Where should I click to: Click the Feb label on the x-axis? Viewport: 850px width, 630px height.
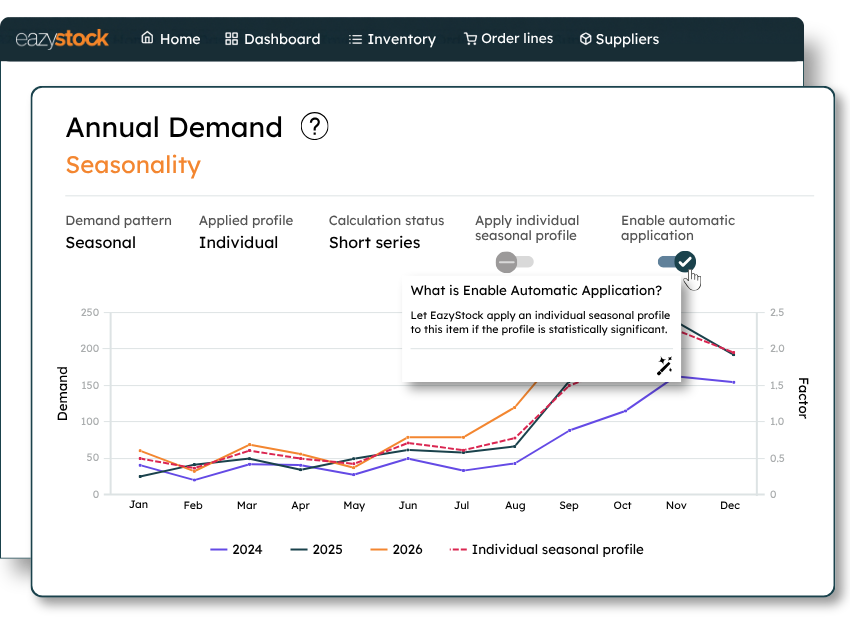point(193,505)
